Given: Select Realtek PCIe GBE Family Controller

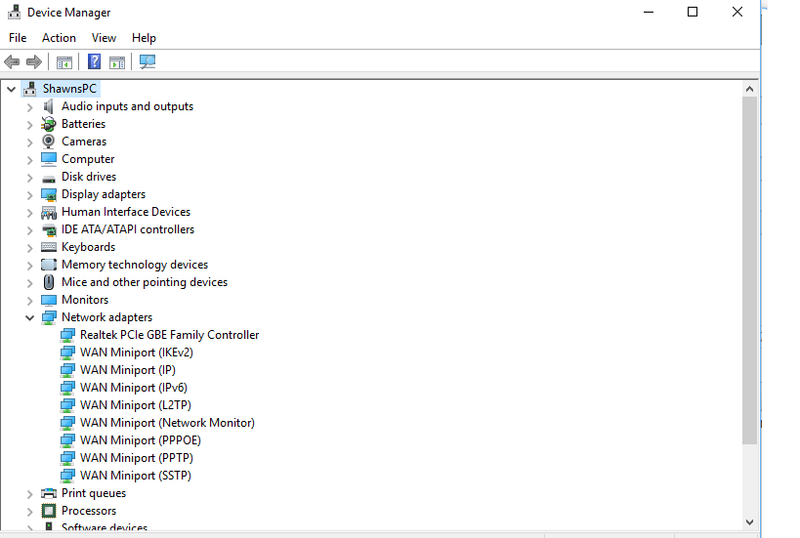Looking at the screenshot, I should [169, 335].
